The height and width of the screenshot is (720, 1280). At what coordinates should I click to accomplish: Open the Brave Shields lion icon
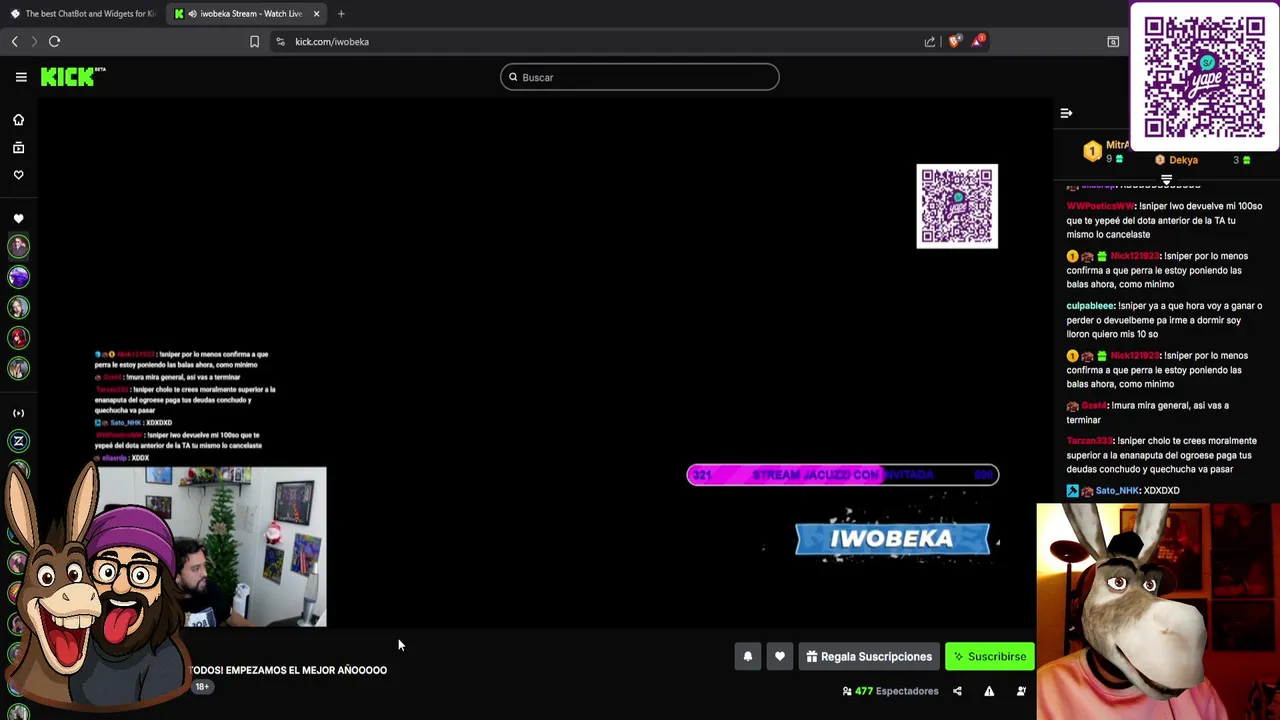tap(954, 41)
